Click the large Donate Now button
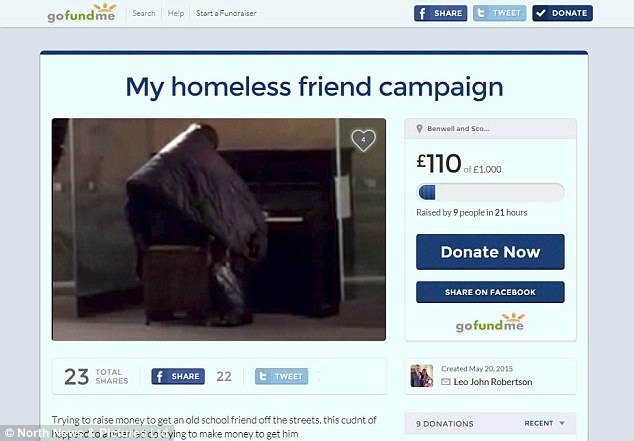Image resolution: width=634 pixels, height=441 pixels. [x=490, y=252]
